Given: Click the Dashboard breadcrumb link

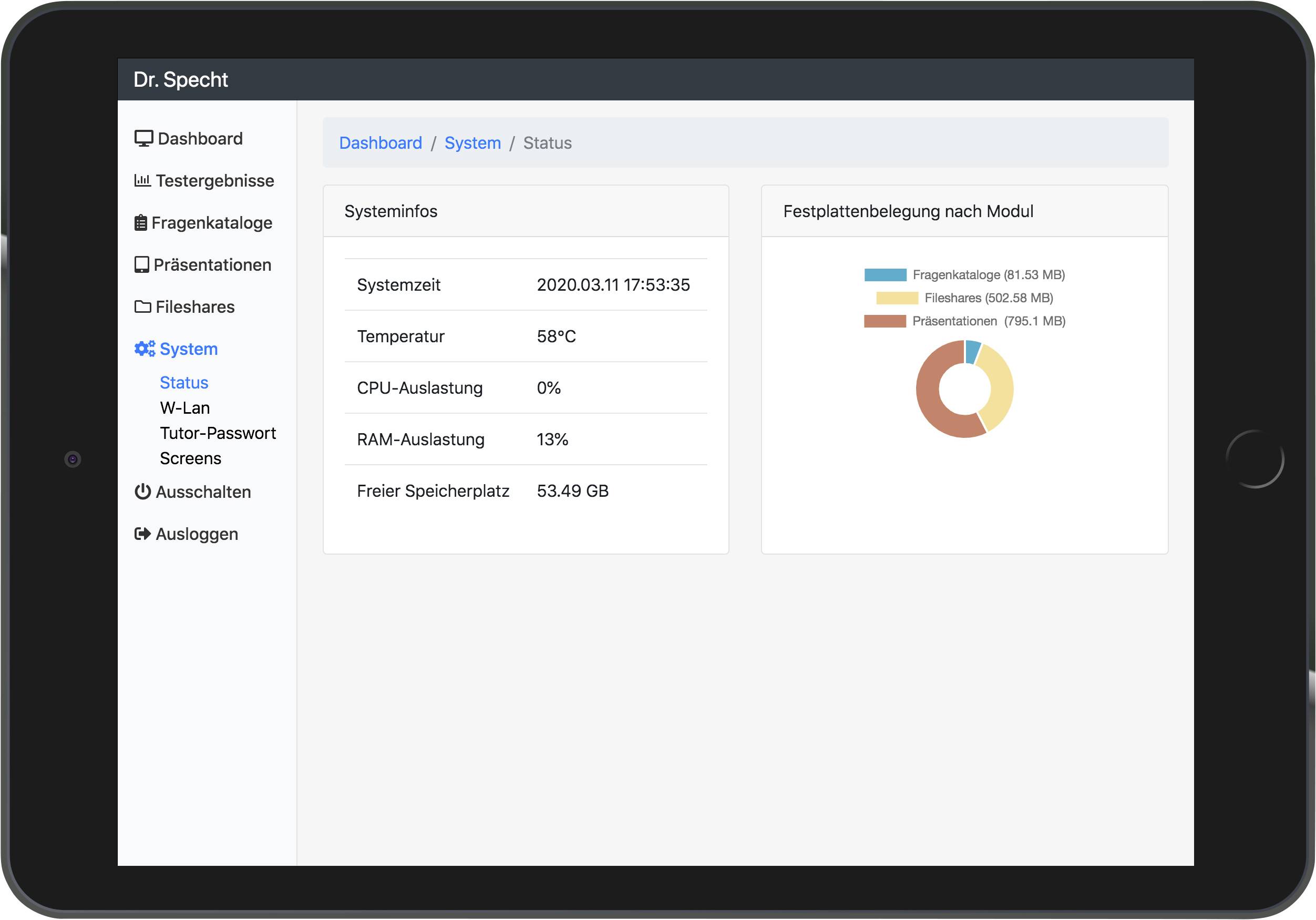Looking at the screenshot, I should pos(380,142).
